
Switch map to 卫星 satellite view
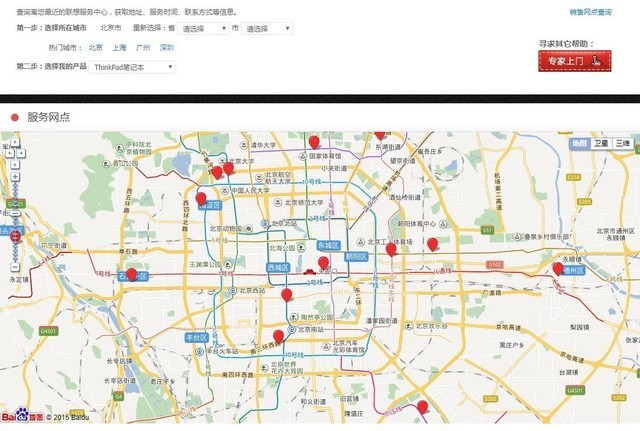click(600, 143)
